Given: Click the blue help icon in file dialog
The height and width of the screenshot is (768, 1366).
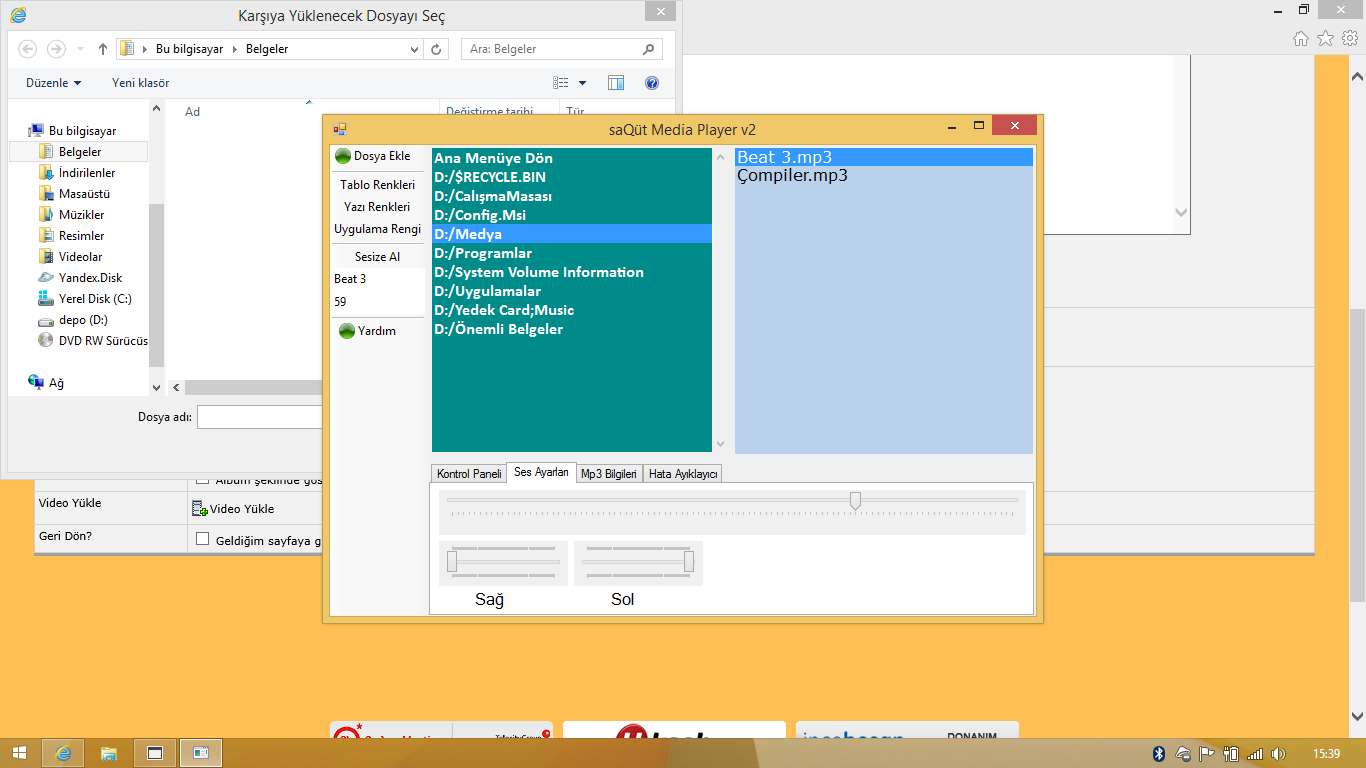Looking at the screenshot, I should click(652, 83).
